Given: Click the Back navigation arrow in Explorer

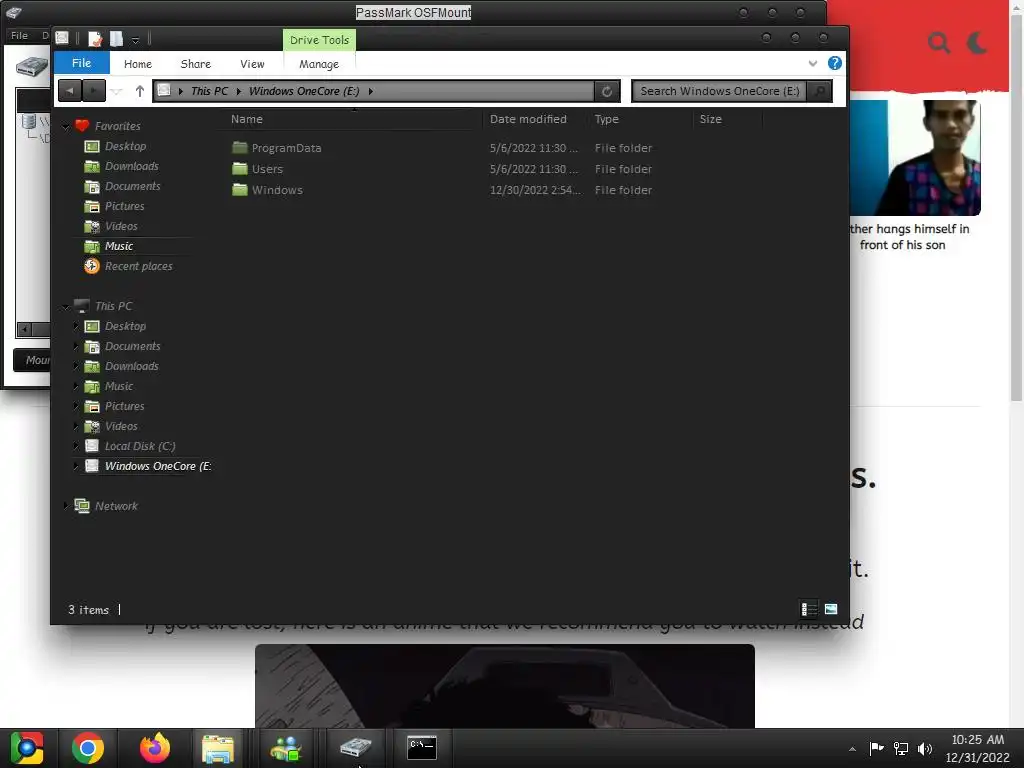Looking at the screenshot, I should [x=70, y=91].
